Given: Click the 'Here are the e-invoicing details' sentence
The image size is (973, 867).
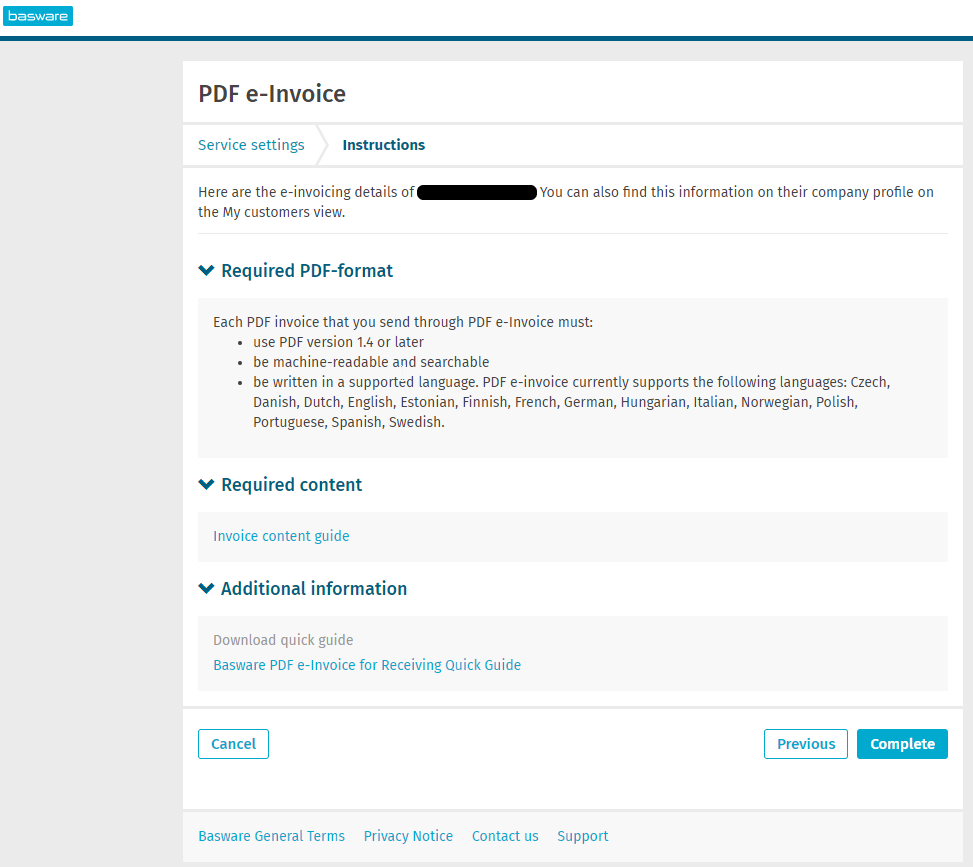Looking at the screenshot, I should (566, 202).
